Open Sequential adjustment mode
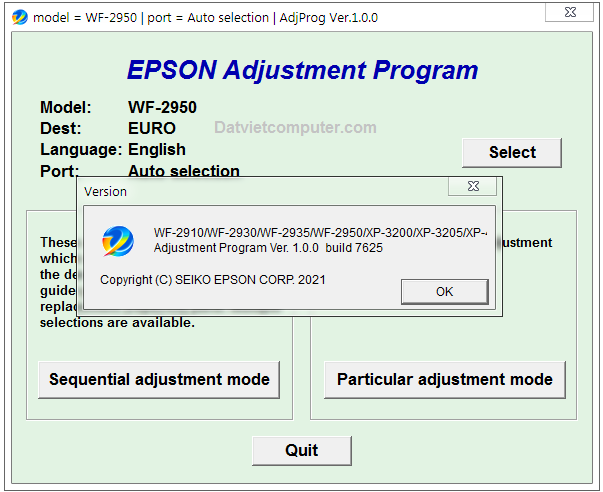This screenshot has height=492, width=603. coord(159,380)
